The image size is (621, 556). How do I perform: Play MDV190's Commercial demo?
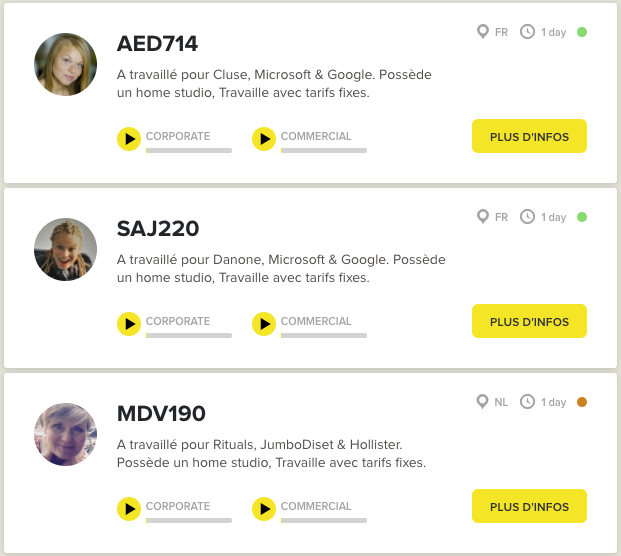coord(264,509)
